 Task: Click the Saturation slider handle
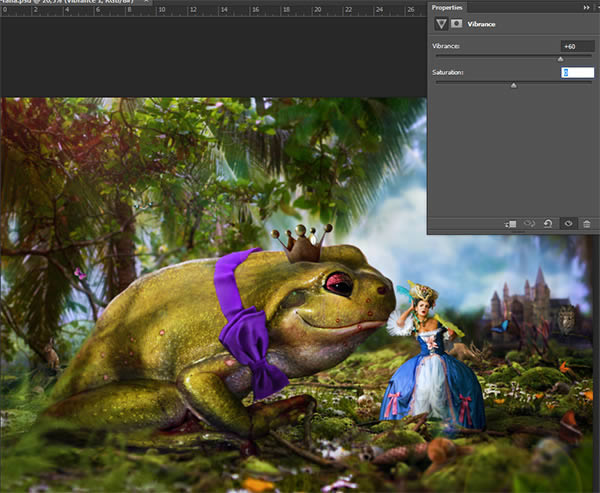pos(514,85)
